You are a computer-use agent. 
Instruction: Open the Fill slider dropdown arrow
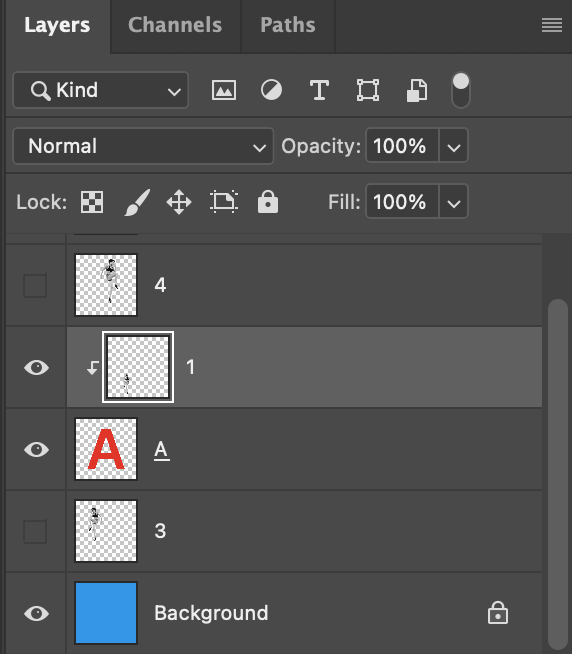coord(454,202)
